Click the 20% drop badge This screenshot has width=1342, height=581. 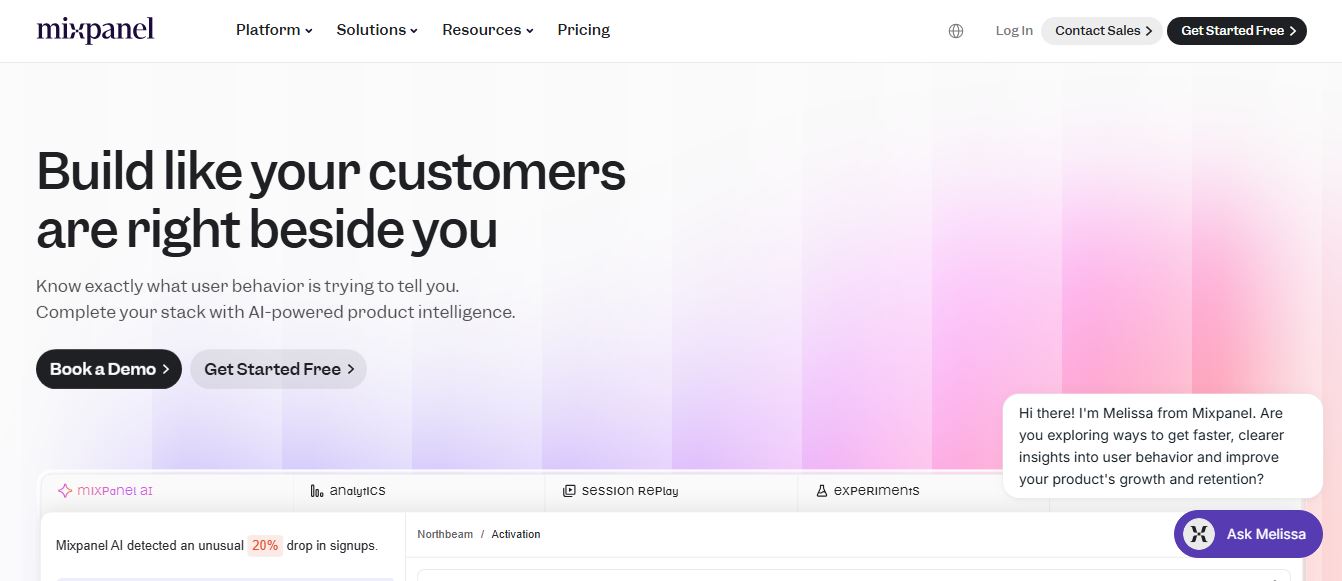click(265, 546)
